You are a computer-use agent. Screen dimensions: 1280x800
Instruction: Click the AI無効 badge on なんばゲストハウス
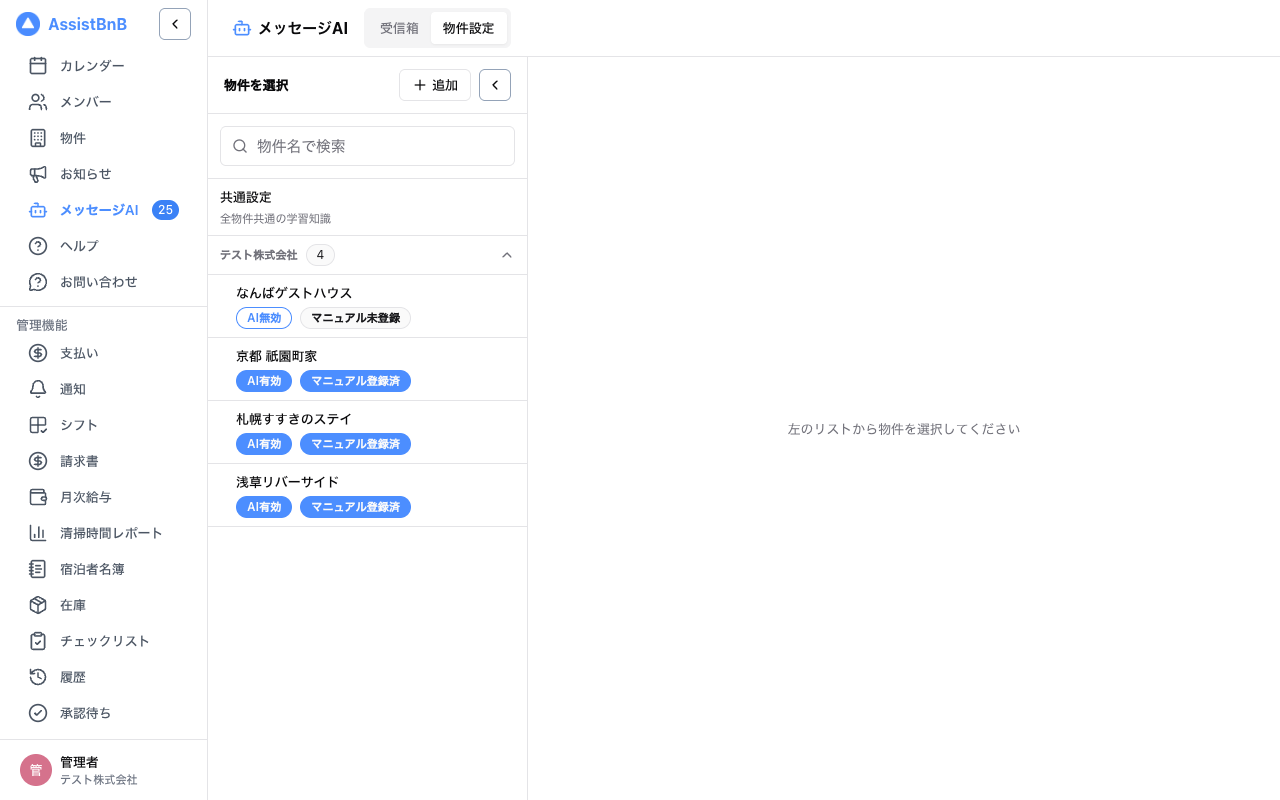[x=264, y=318]
